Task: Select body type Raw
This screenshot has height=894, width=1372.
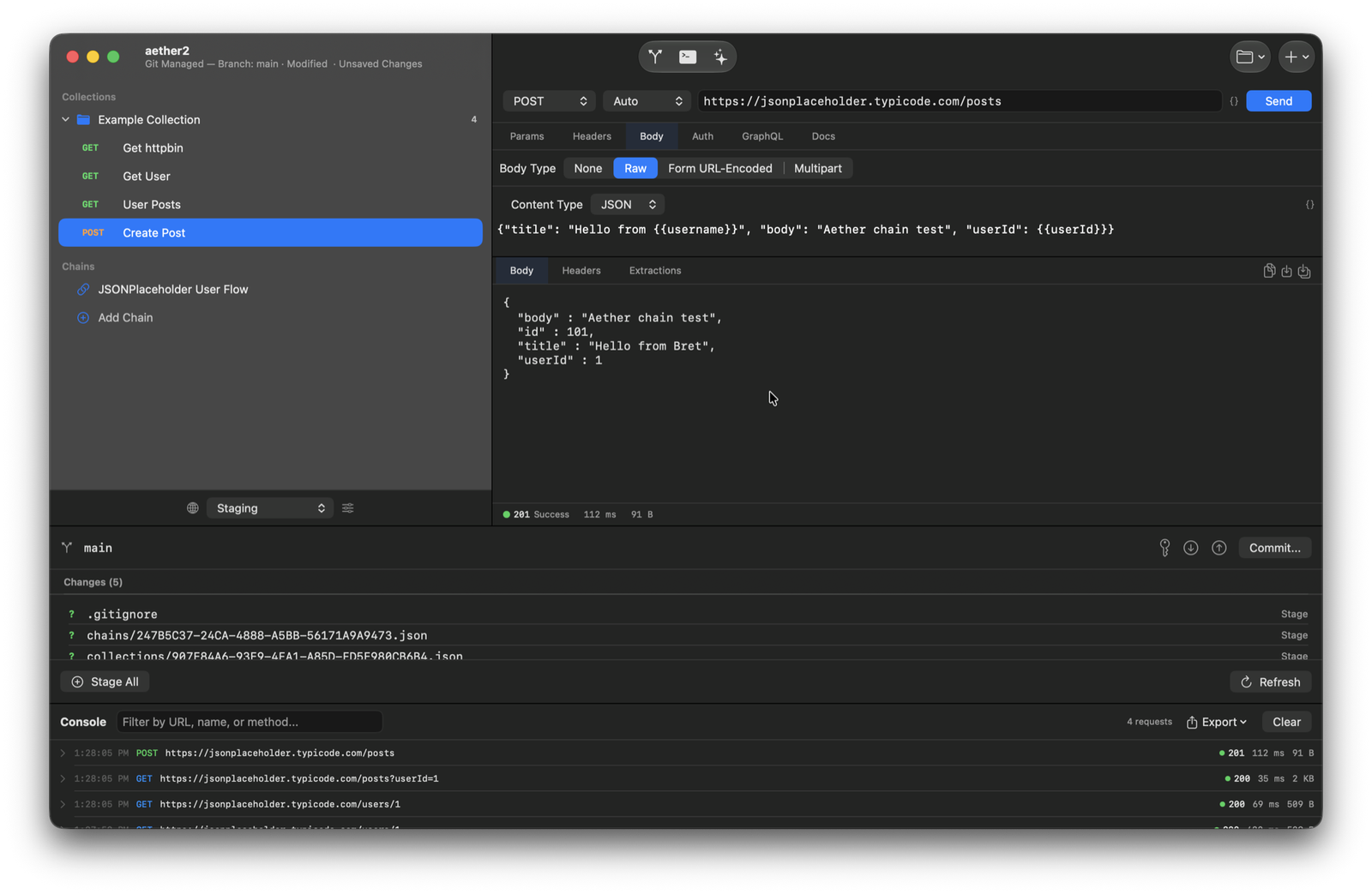Action: (635, 169)
